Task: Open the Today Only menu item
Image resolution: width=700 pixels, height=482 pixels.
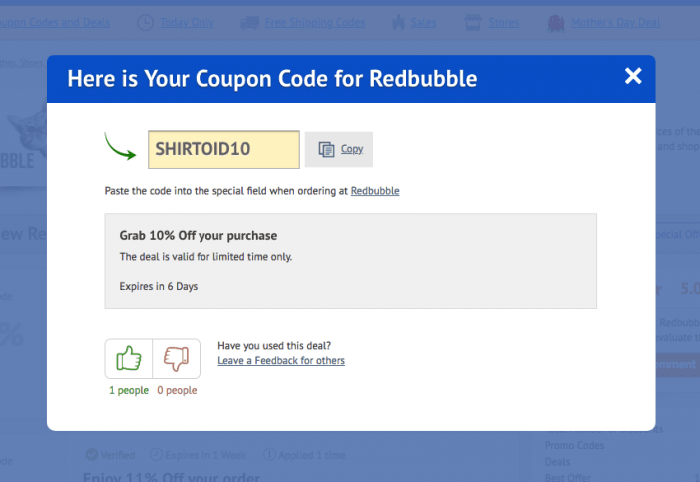Action: (x=187, y=22)
